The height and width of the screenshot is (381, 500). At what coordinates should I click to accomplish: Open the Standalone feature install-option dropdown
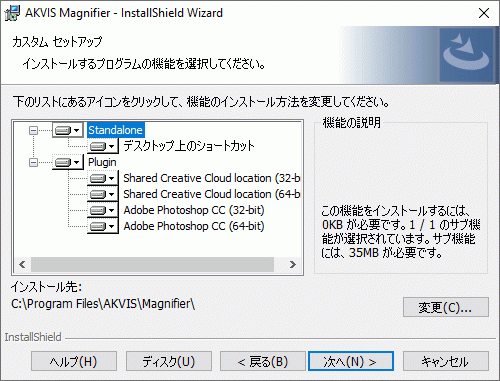coord(68,130)
